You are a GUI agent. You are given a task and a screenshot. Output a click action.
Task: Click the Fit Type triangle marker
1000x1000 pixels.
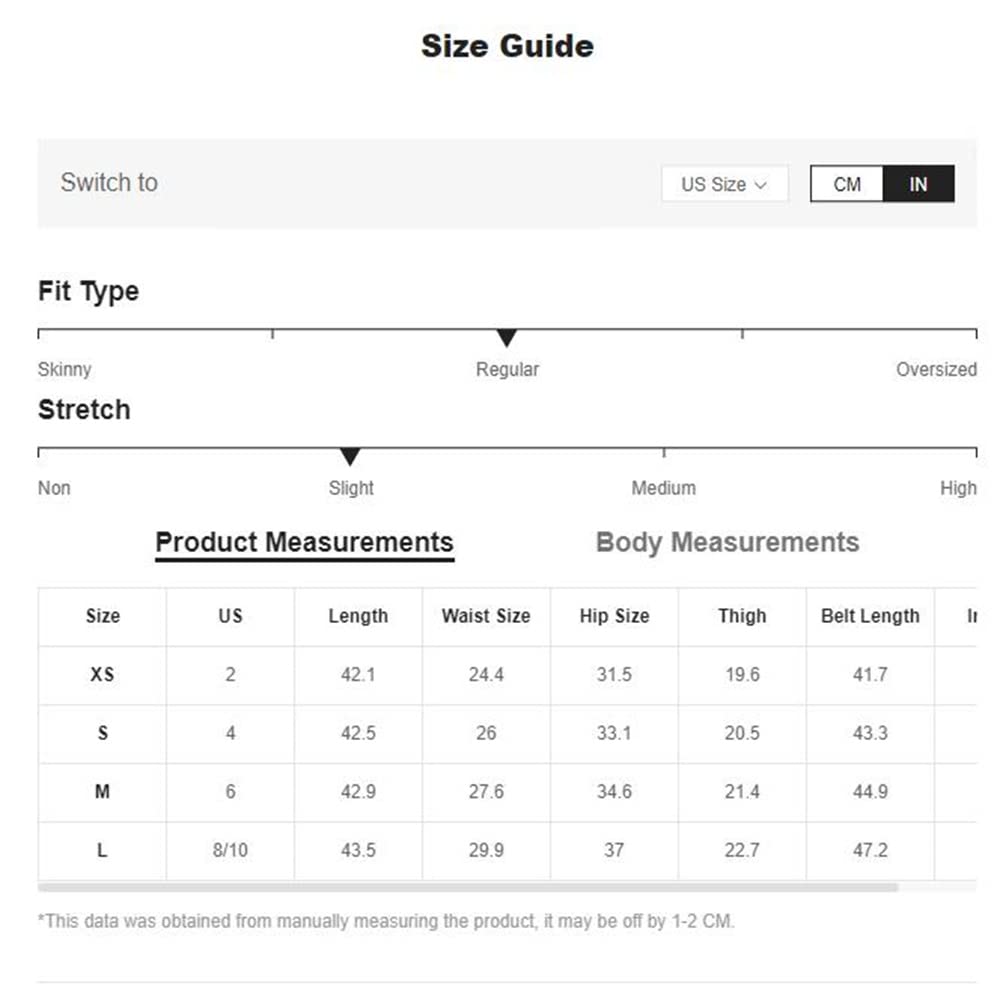point(507,338)
